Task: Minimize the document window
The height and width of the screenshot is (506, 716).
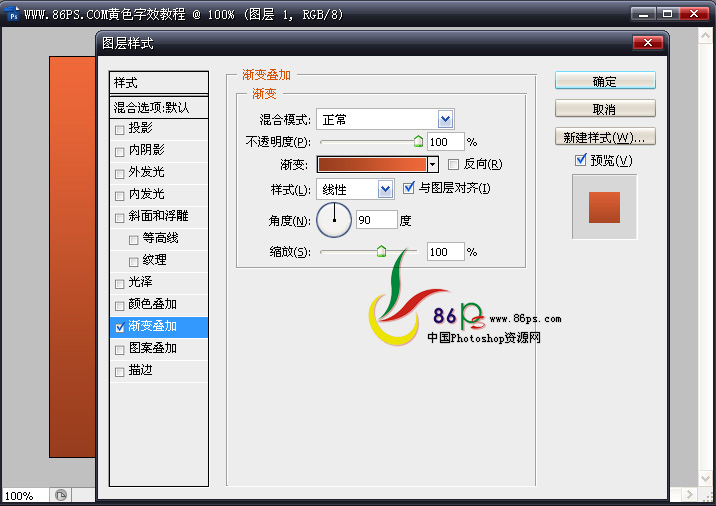Action: click(x=643, y=14)
